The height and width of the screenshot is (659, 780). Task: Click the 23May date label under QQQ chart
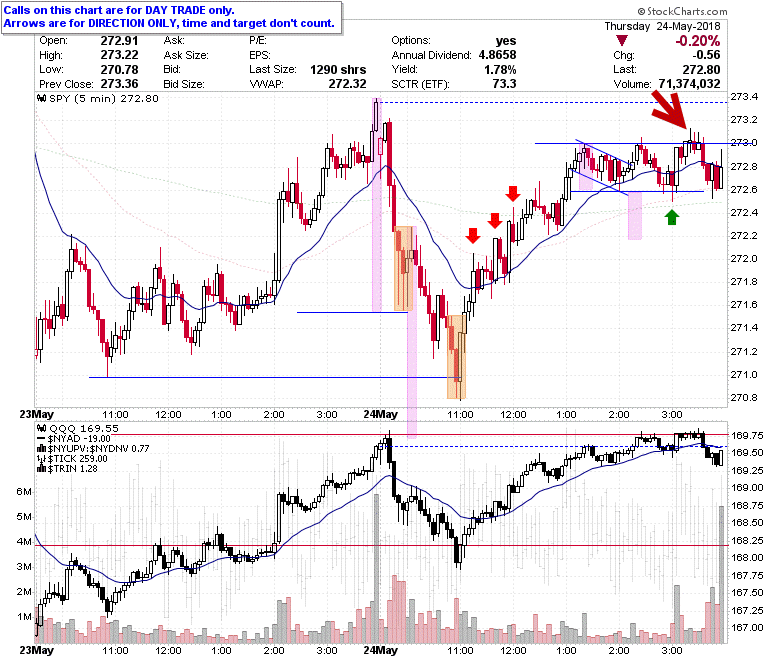(37, 650)
